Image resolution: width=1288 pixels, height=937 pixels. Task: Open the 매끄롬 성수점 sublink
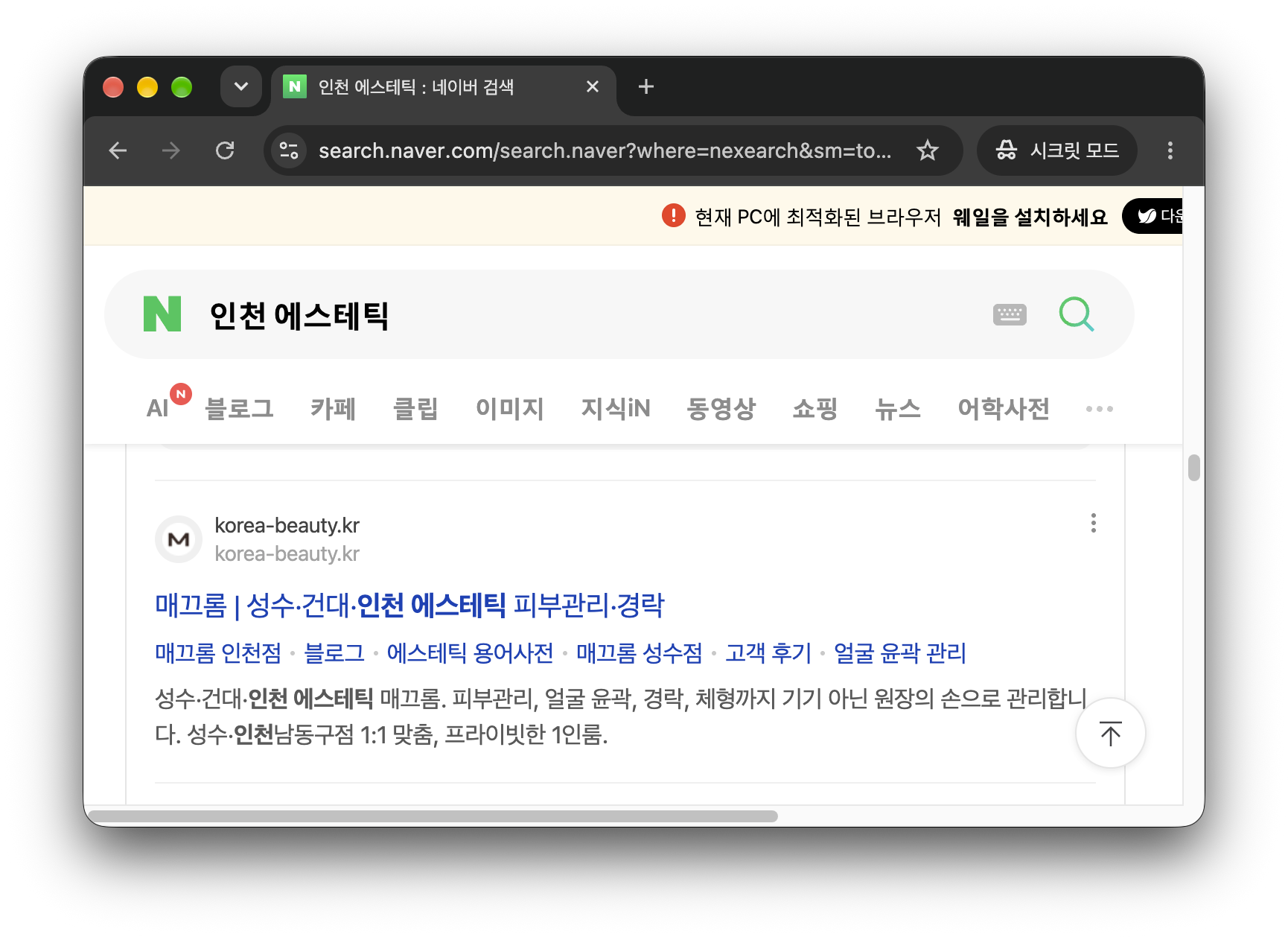tap(640, 653)
